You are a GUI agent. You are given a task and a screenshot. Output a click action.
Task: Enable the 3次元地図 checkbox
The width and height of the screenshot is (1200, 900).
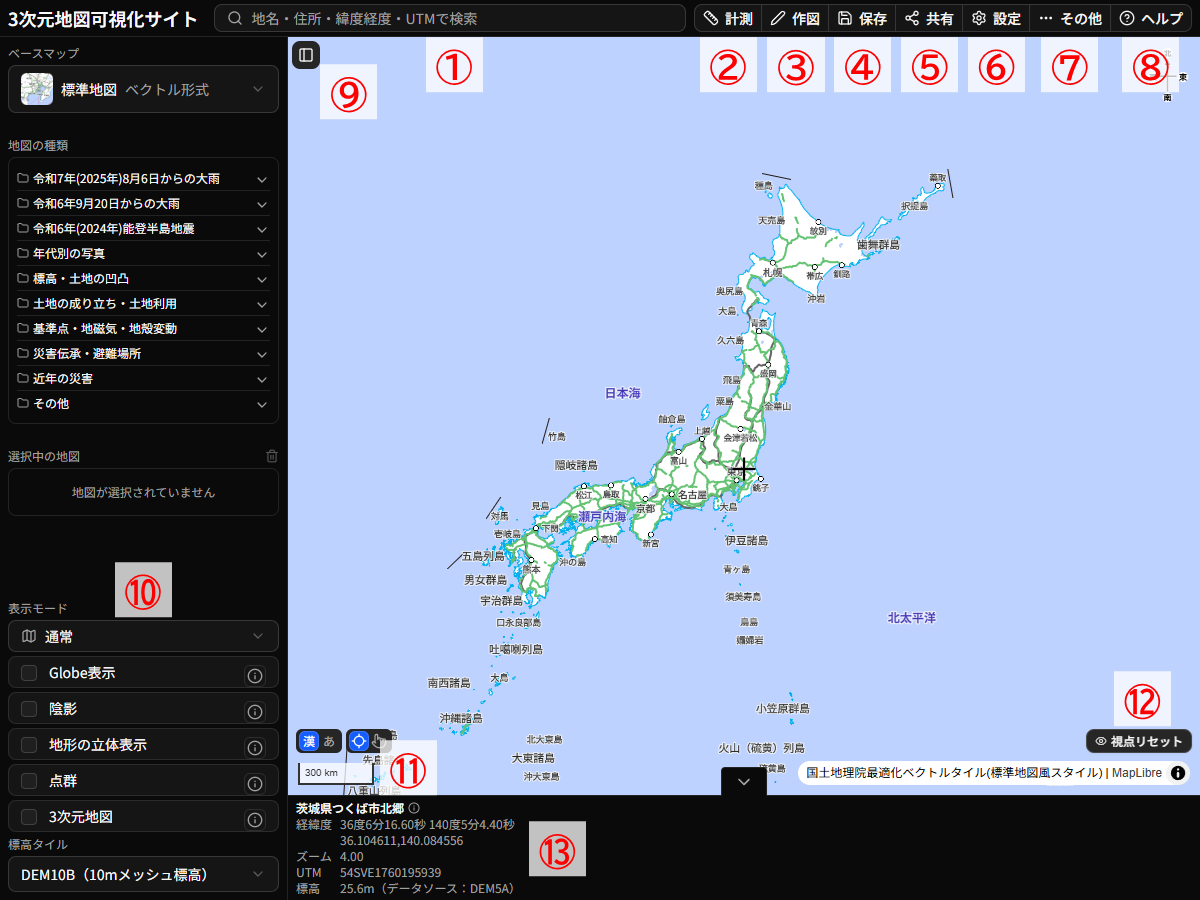coord(29,817)
